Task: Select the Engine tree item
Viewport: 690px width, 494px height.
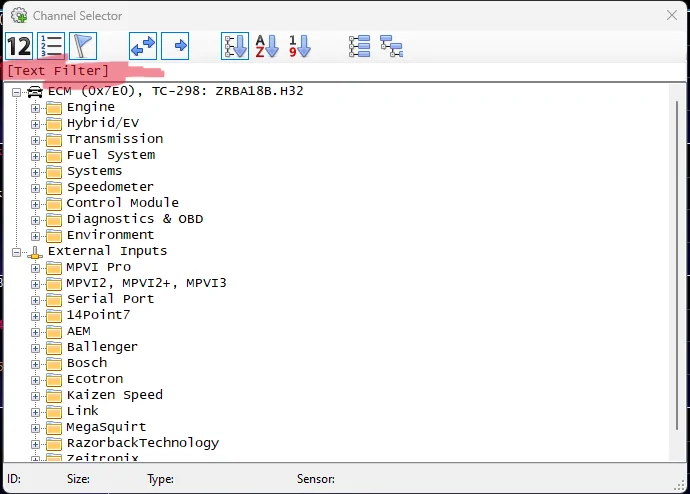Action: pos(91,107)
